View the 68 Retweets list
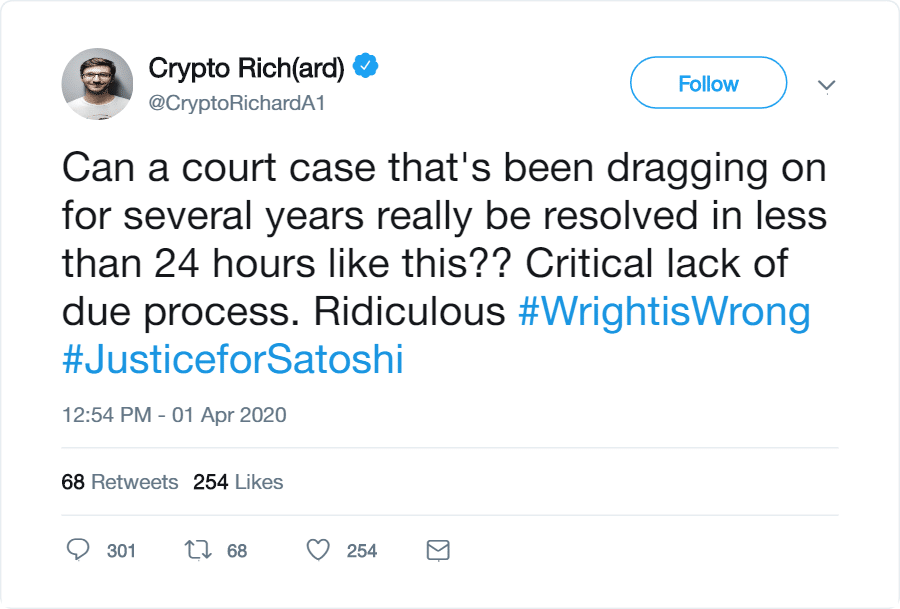Screen dimensions: 900x609 [120, 482]
